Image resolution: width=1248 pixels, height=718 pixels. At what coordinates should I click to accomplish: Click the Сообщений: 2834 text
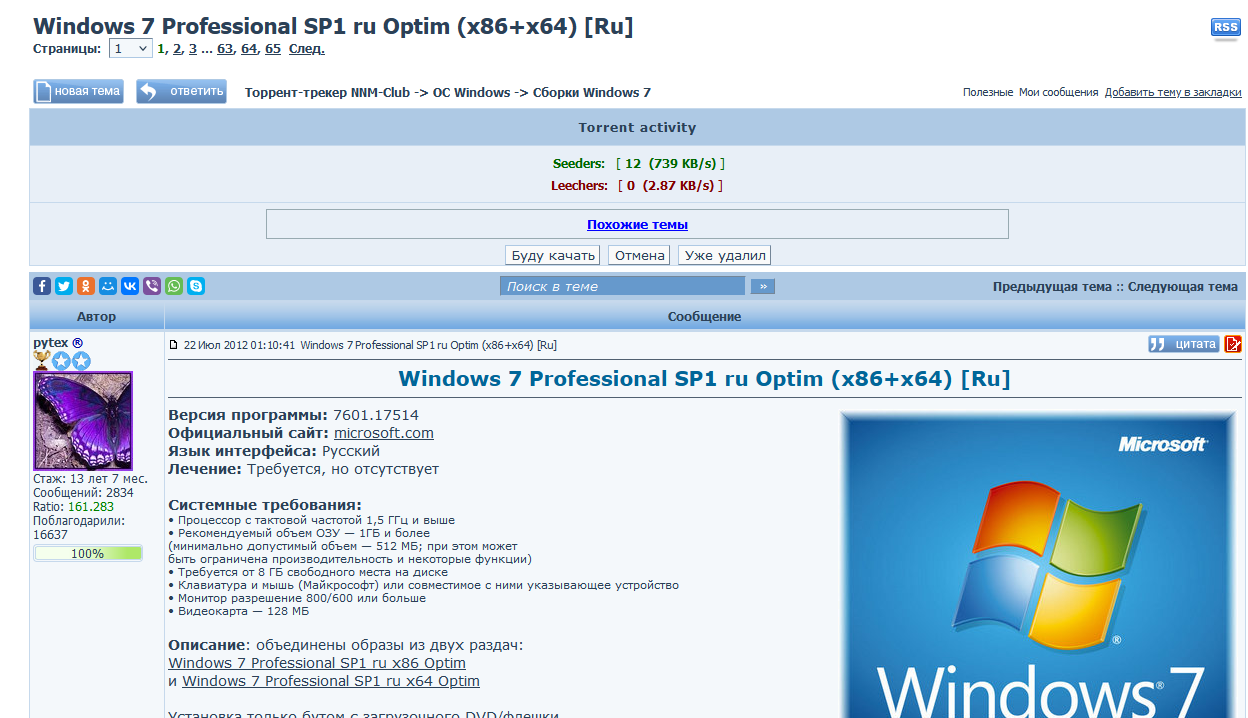point(83,493)
